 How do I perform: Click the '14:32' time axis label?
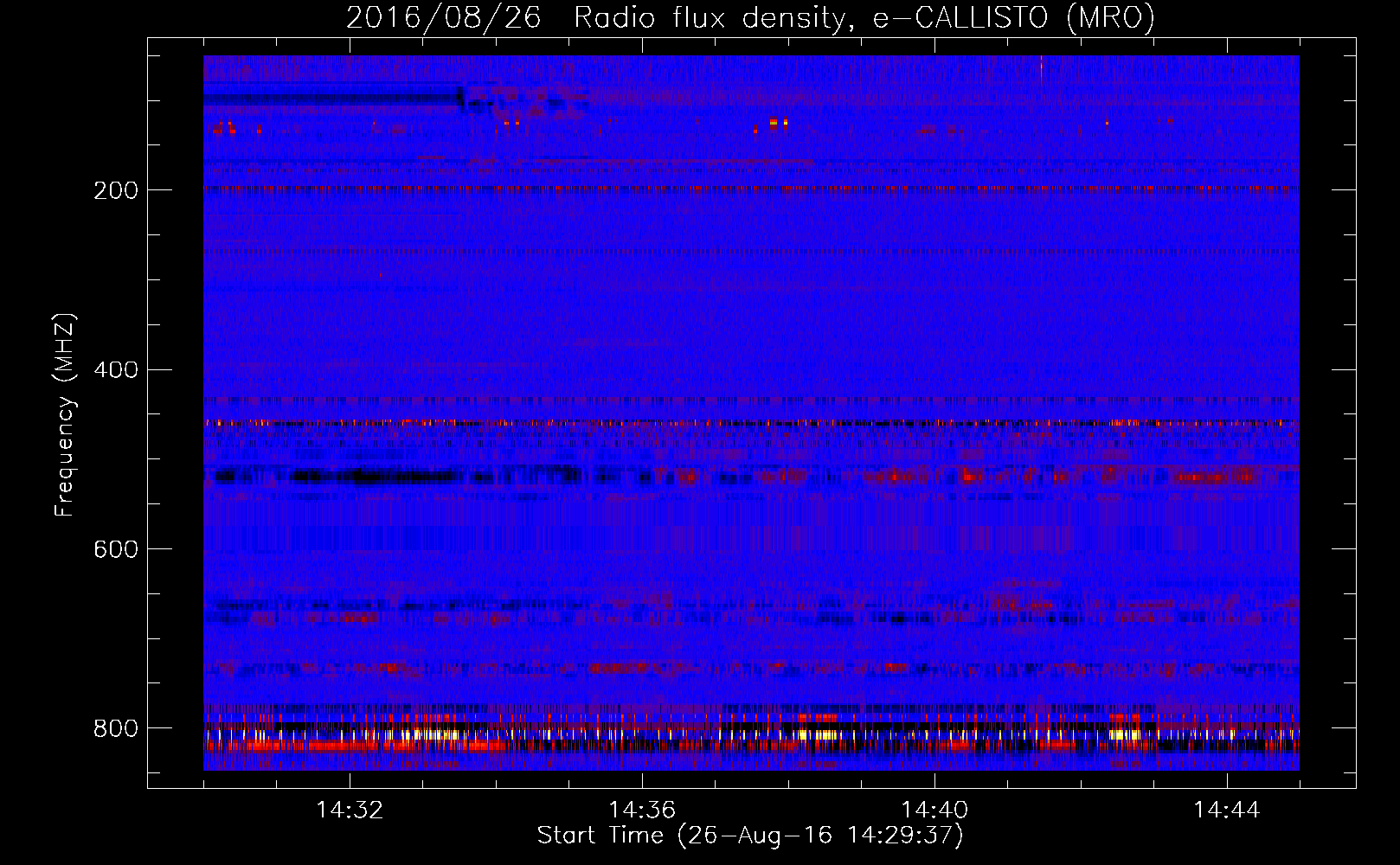(x=350, y=811)
